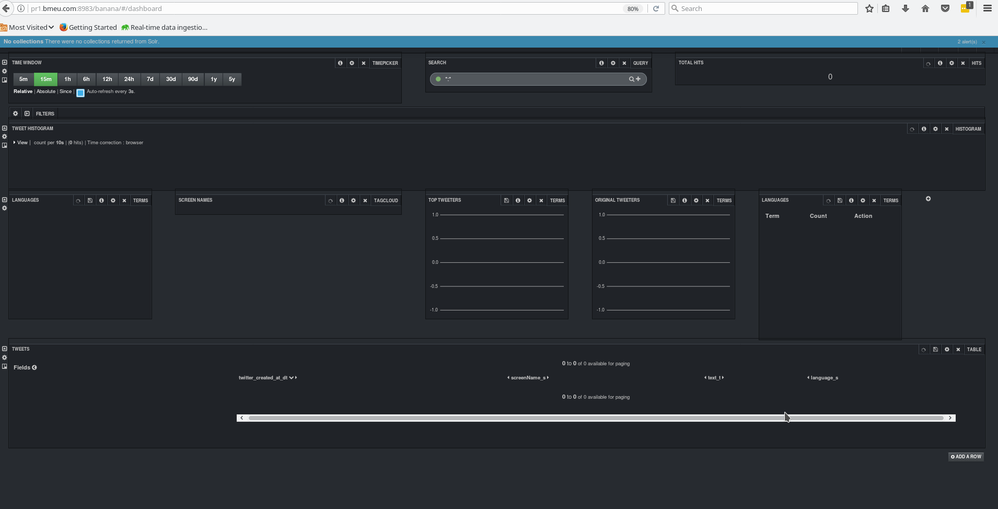The width and height of the screenshot is (998, 509).
Task: Expand the histogram View options
Action: [x=21, y=143]
